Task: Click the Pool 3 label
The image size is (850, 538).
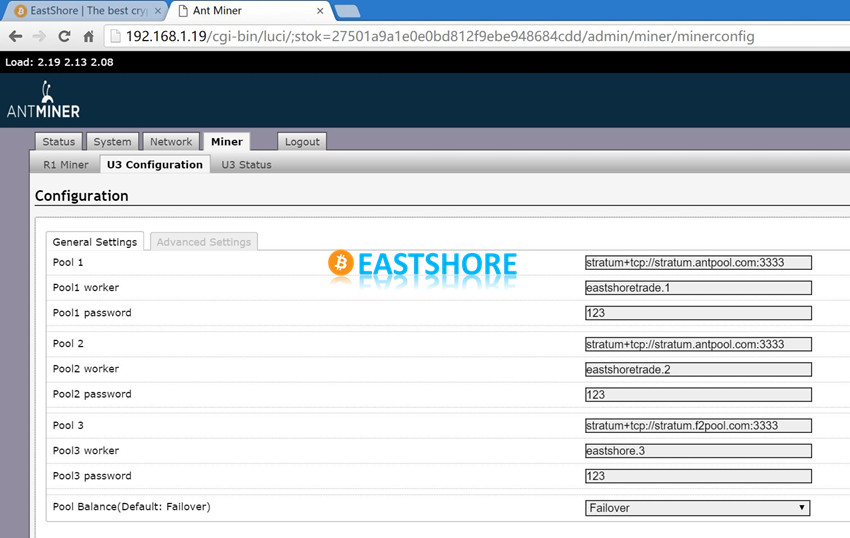Action: click(68, 425)
